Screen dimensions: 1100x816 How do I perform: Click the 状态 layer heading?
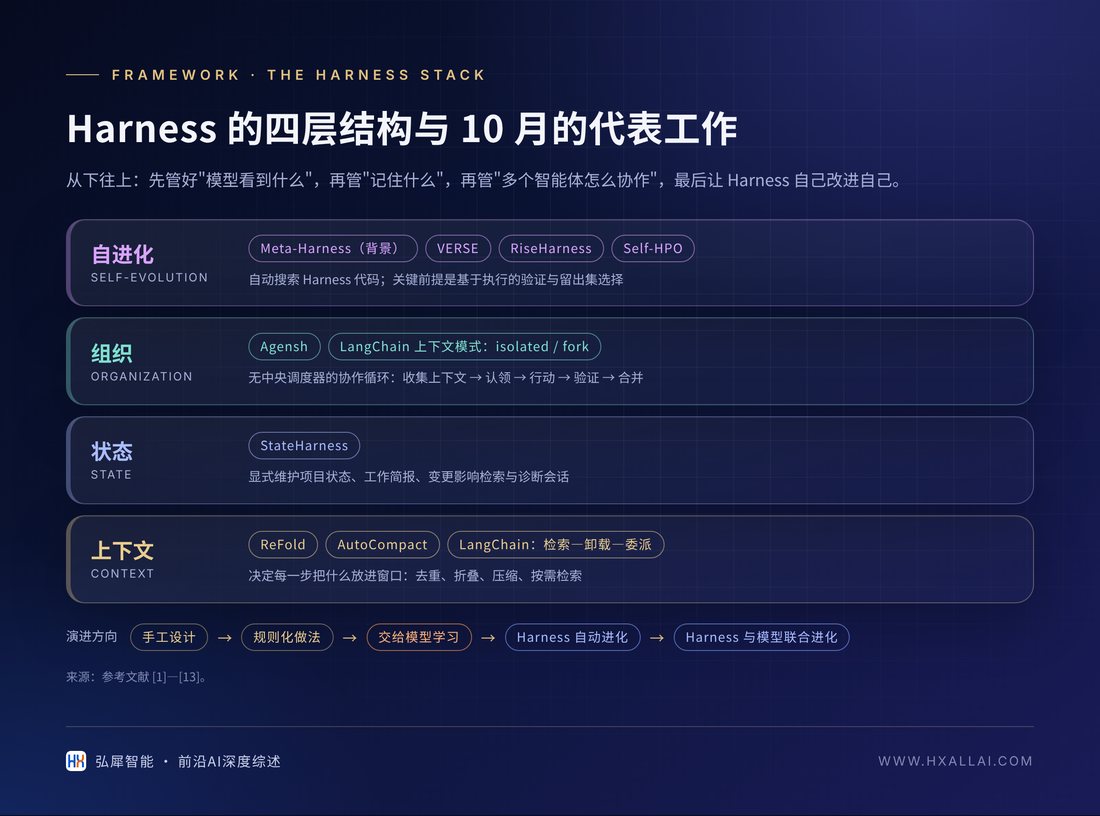coord(112,451)
